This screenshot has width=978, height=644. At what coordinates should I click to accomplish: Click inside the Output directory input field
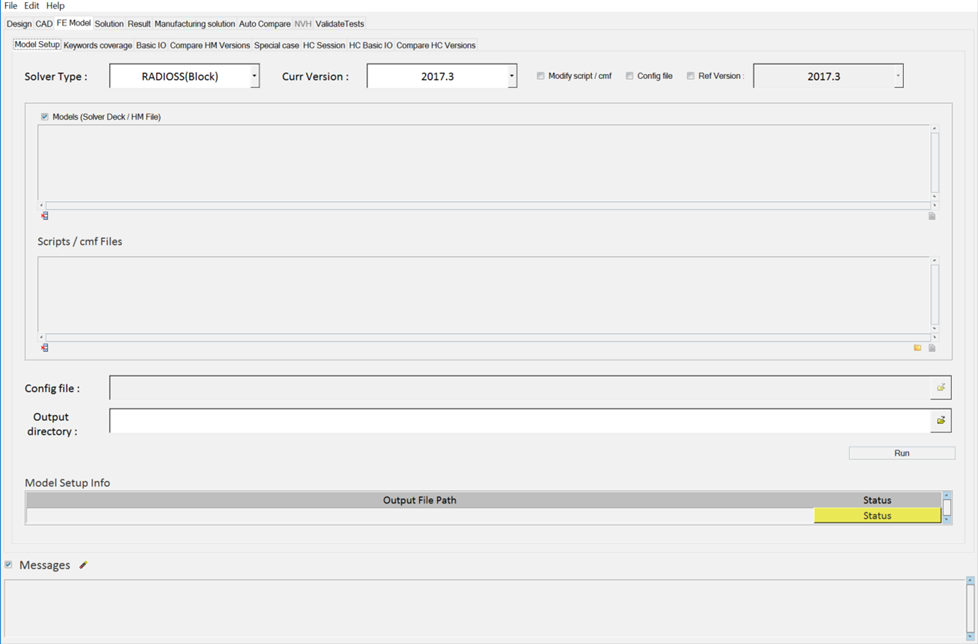[520, 421]
